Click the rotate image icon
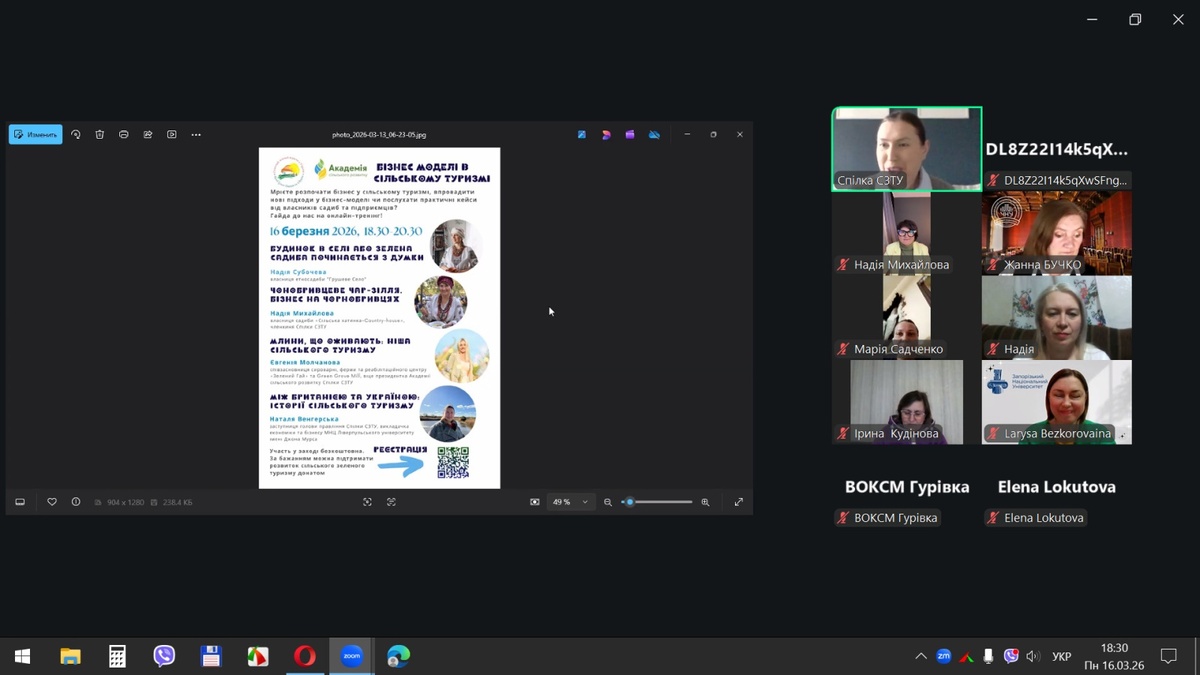 (76, 134)
